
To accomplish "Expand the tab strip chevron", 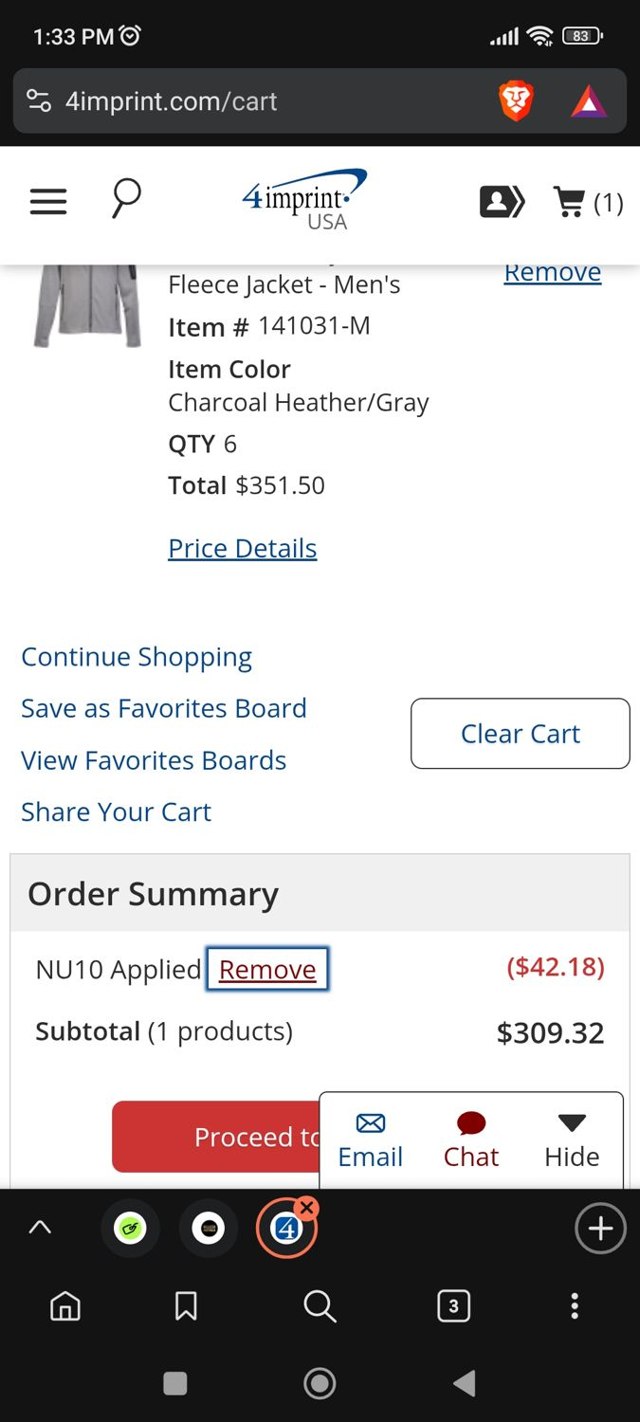I will point(40,1228).
